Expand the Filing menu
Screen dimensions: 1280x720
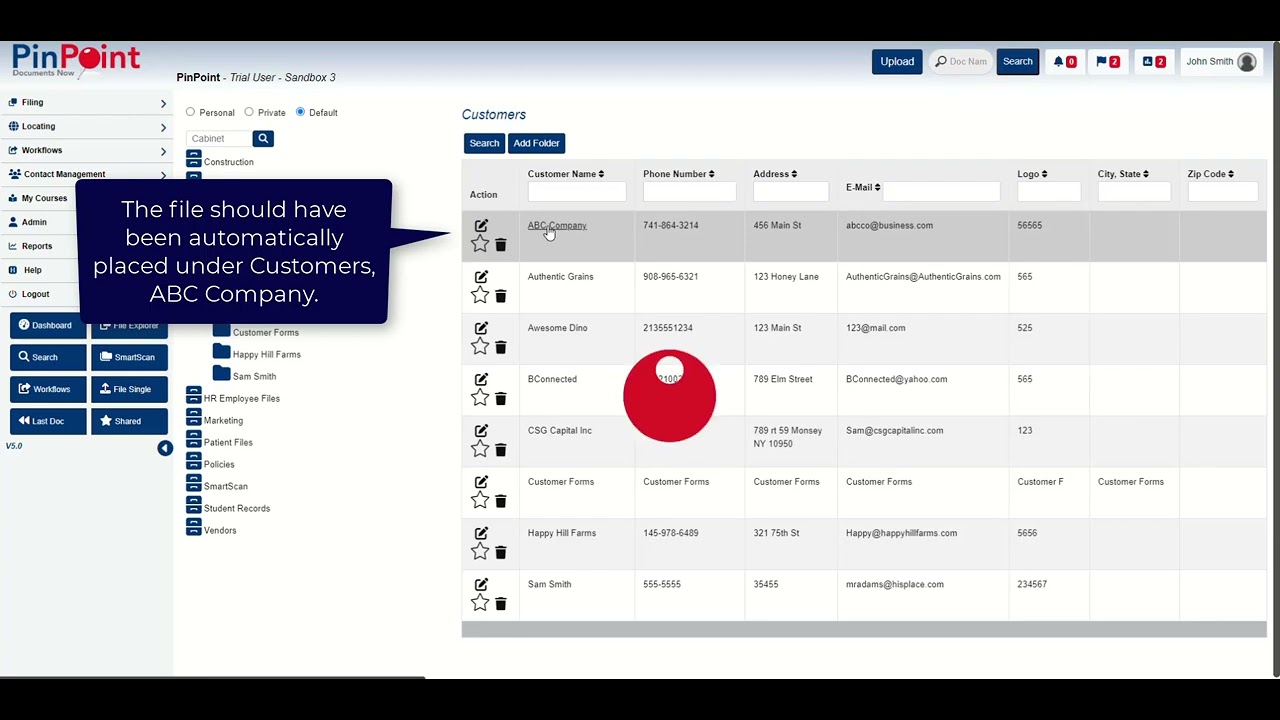coord(87,102)
